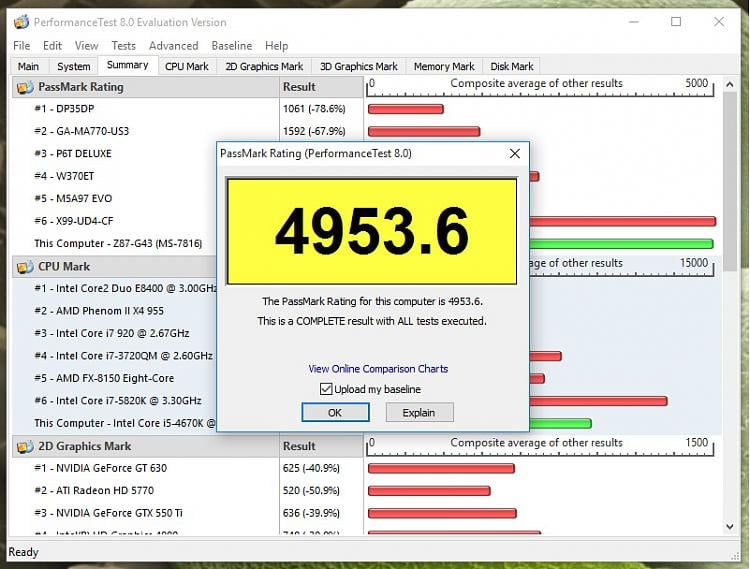The width and height of the screenshot is (750, 569).
Task: Click the Ready status bar text
Action: tap(23, 553)
